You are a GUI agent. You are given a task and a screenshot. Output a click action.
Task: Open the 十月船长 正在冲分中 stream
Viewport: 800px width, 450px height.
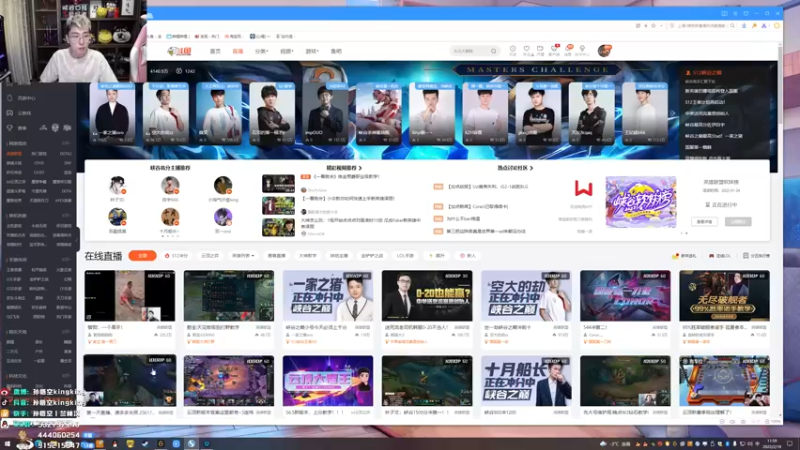point(526,381)
